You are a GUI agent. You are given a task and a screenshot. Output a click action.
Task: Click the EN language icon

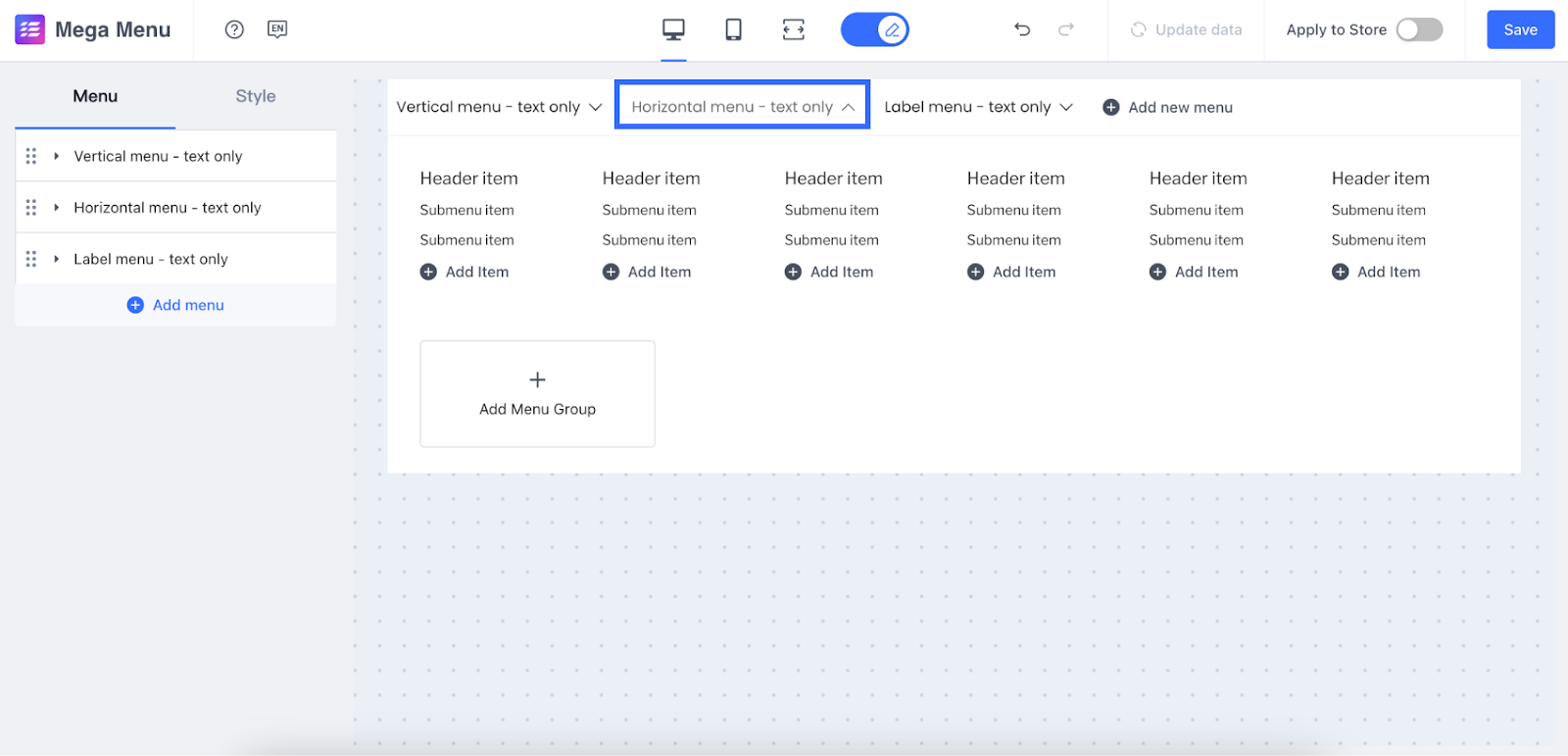[277, 29]
